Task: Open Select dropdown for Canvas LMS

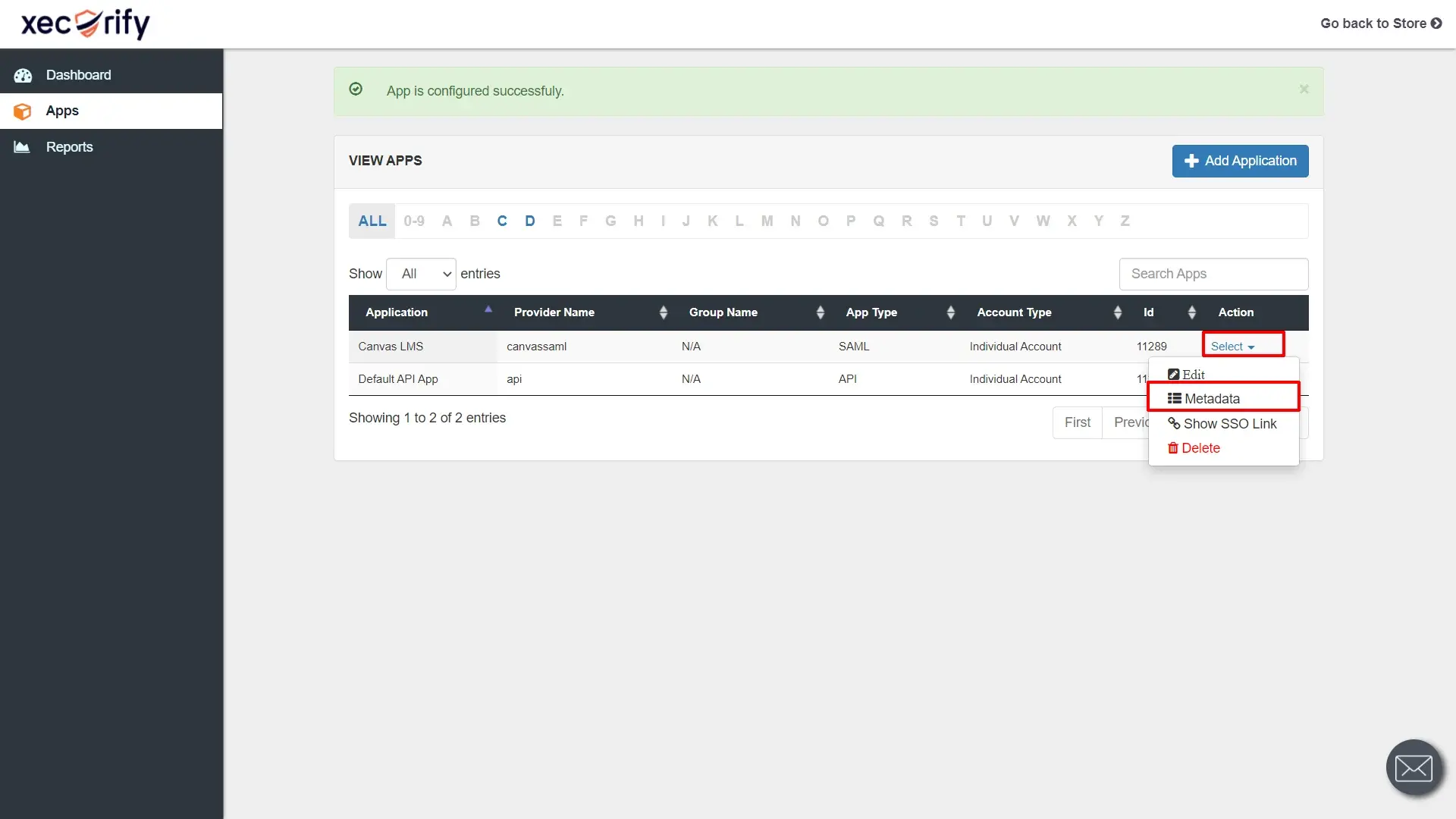Action: (1232, 347)
